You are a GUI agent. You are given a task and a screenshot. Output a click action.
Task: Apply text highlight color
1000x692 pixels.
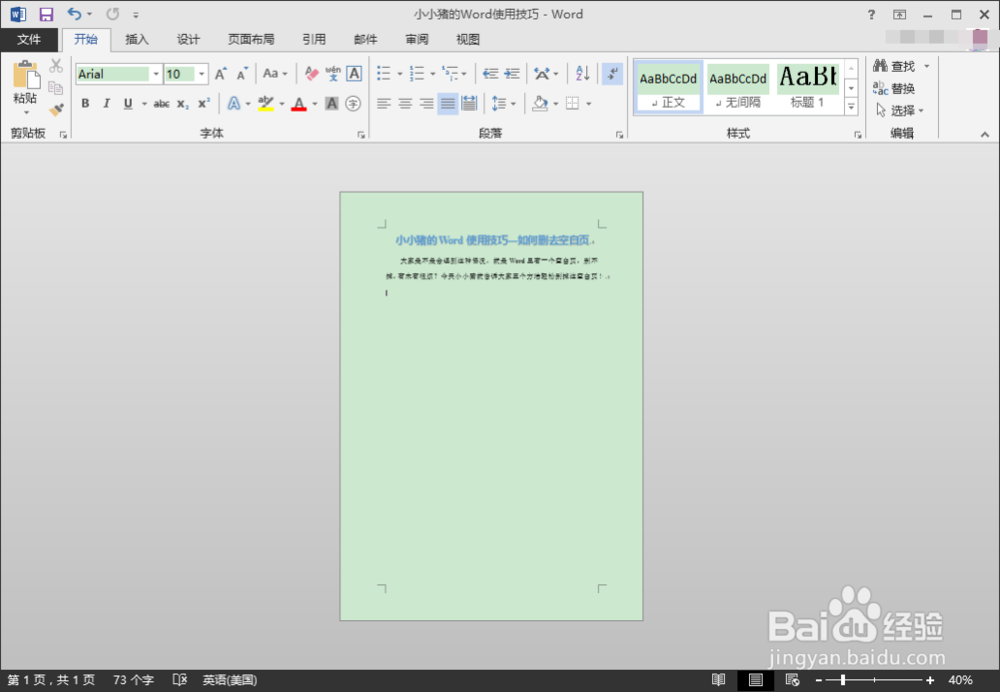pyautogui.click(x=268, y=103)
